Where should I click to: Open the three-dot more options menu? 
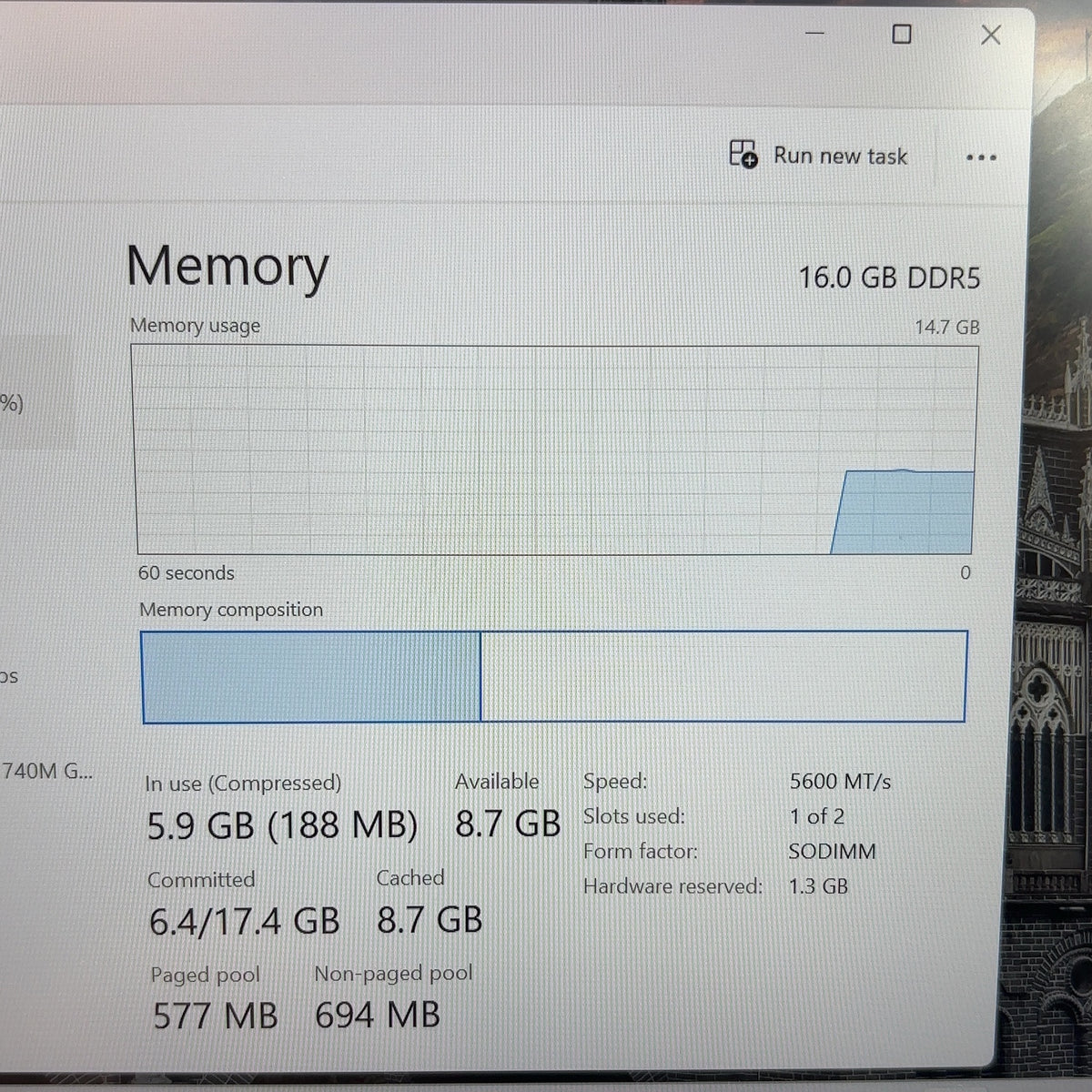[980, 157]
